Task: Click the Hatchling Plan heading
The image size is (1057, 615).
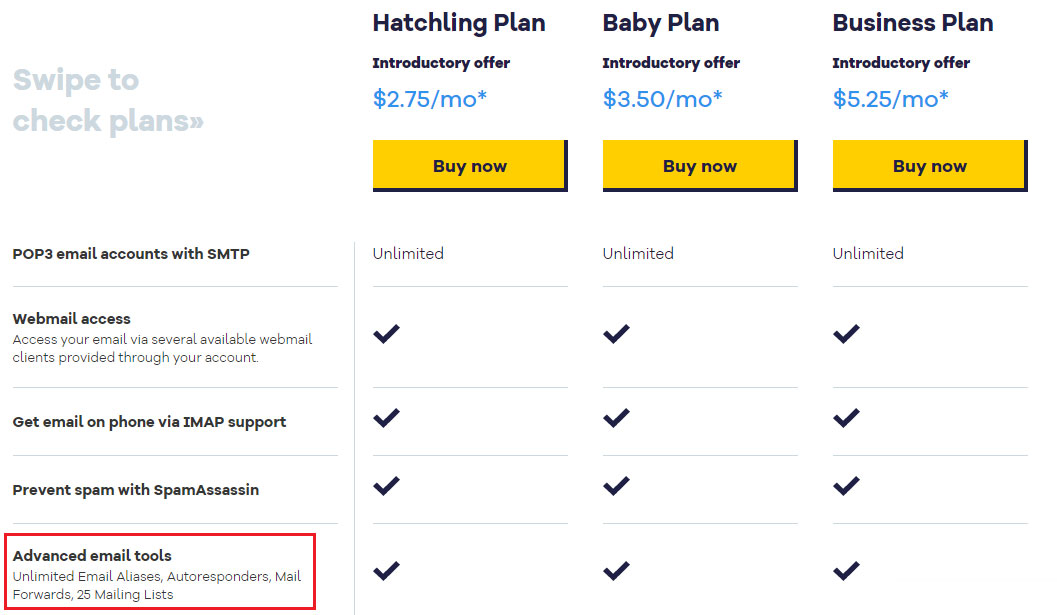Action: pos(459,23)
